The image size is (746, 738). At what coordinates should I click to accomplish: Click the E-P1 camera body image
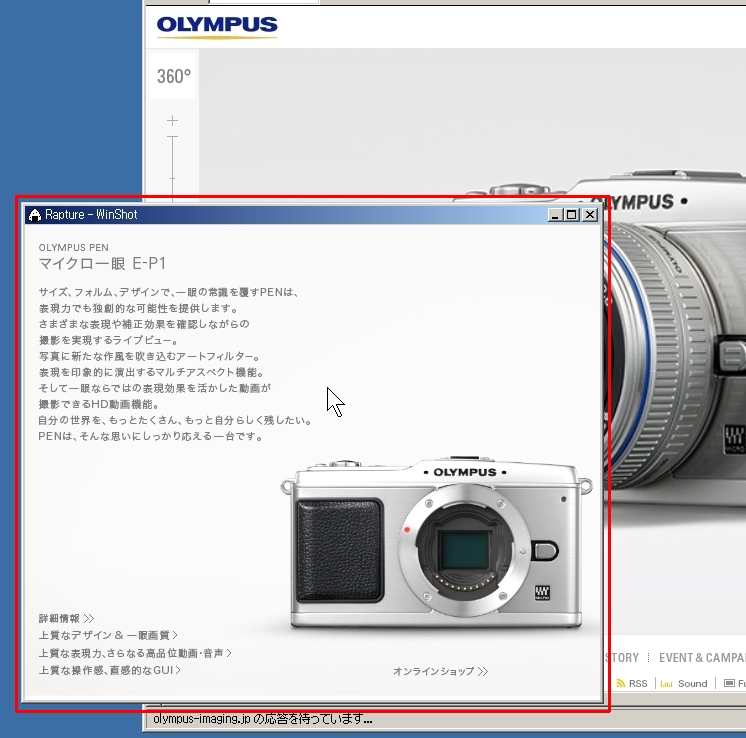click(x=436, y=543)
